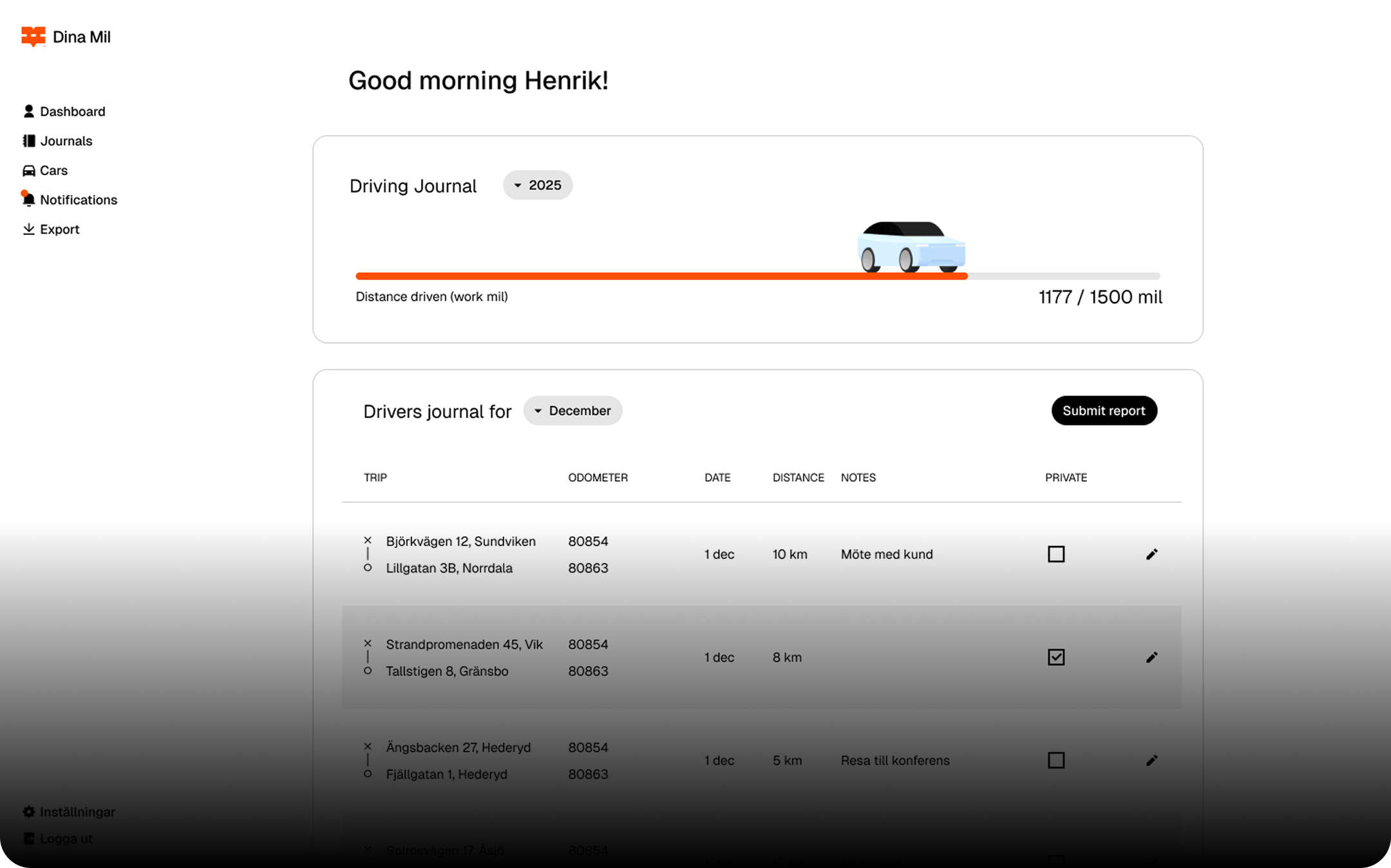Open the December month dropdown
The image size is (1391, 868).
(x=572, y=411)
